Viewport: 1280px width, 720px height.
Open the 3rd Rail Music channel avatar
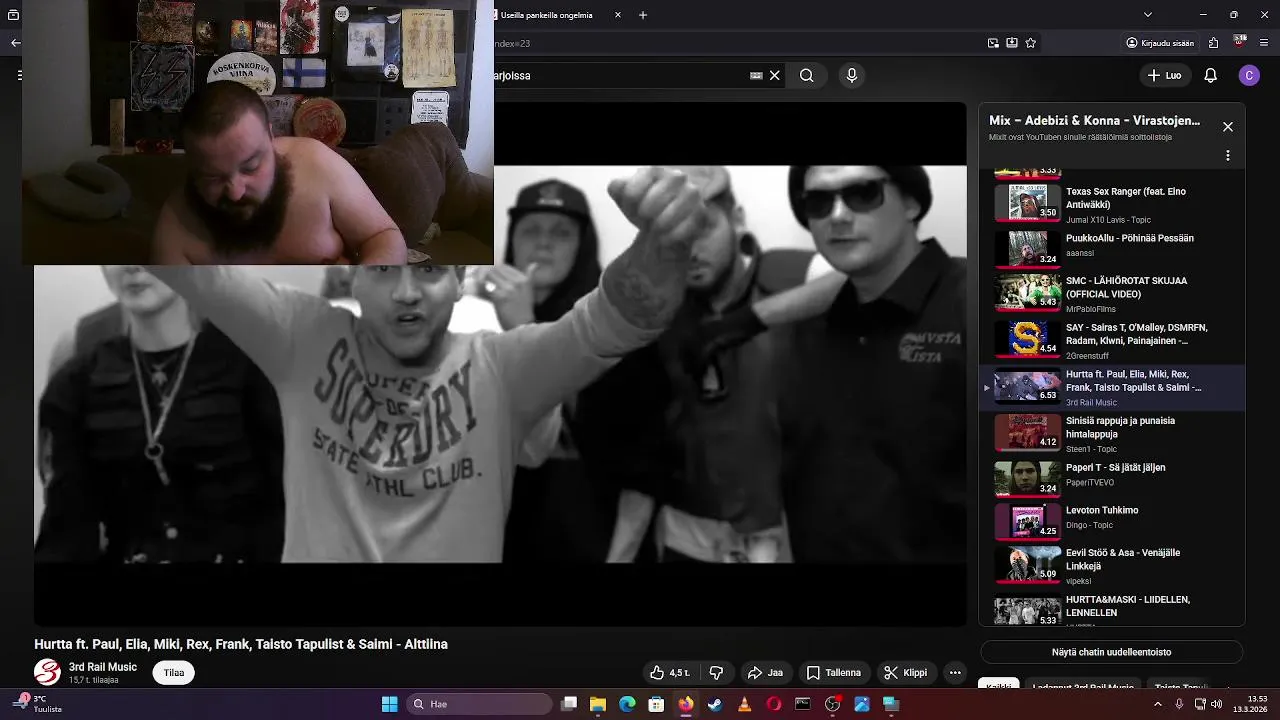[x=47, y=672]
